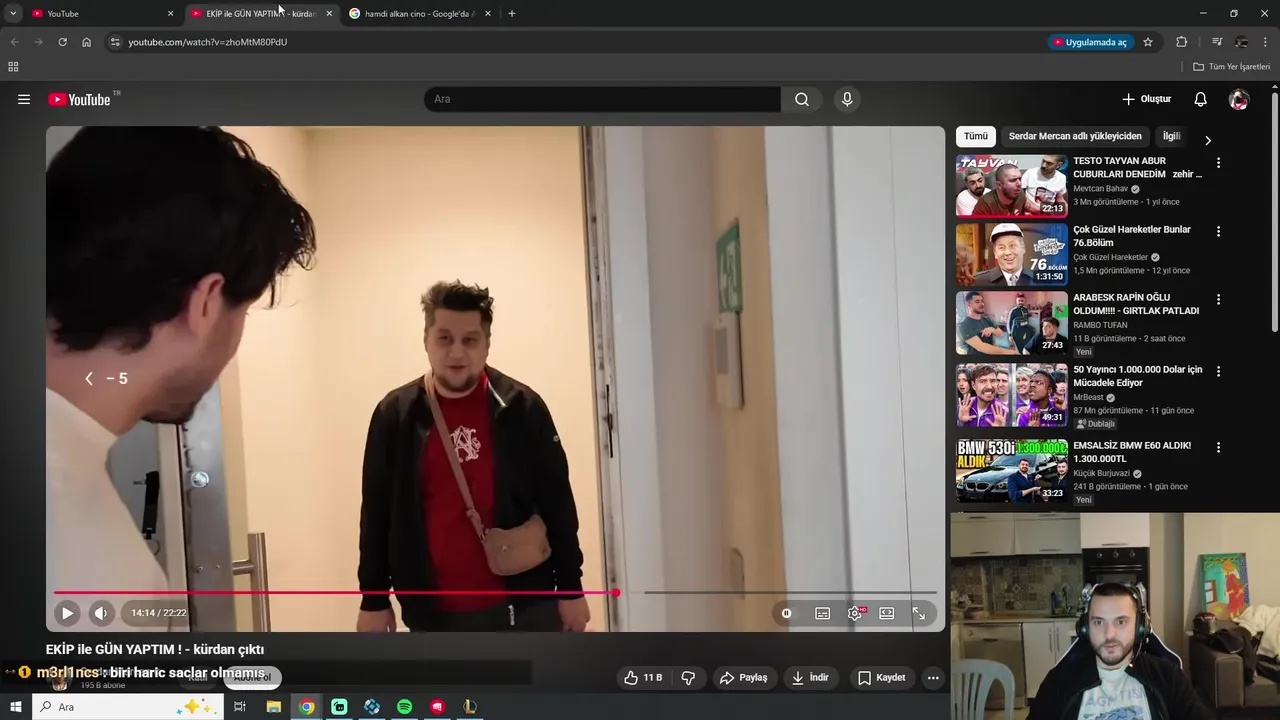1280x720 pixels.
Task: Open League of Legends from the taskbar
Action: pyautogui.click(x=470, y=707)
